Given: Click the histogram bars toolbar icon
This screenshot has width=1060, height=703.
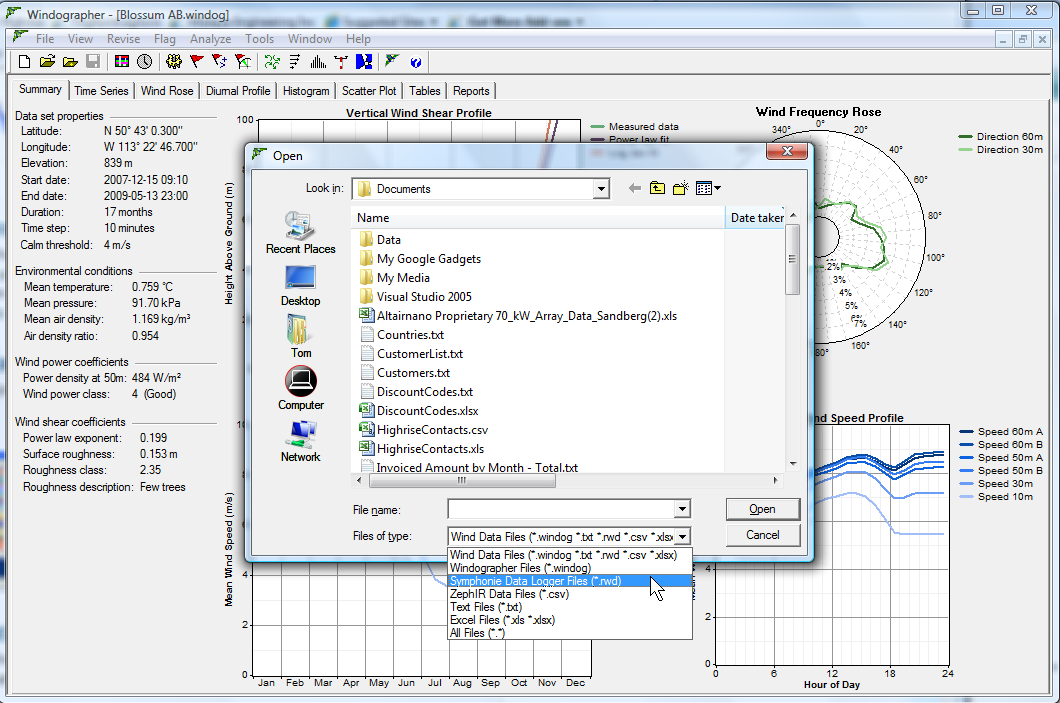Looking at the screenshot, I should [318, 62].
